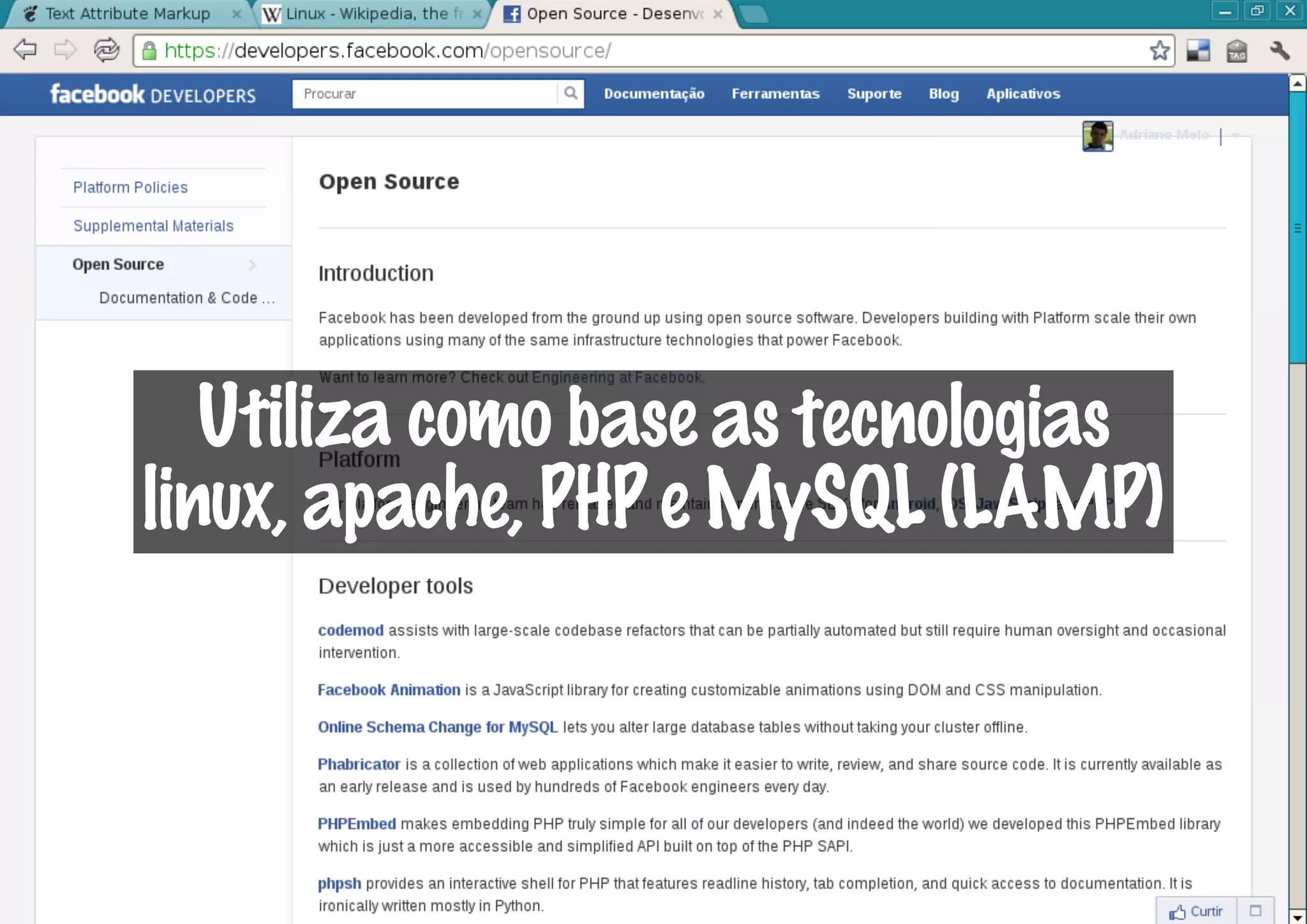The height and width of the screenshot is (924, 1307).
Task: Click the thumbs-up Curtir button
Action: click(1196, 911)
